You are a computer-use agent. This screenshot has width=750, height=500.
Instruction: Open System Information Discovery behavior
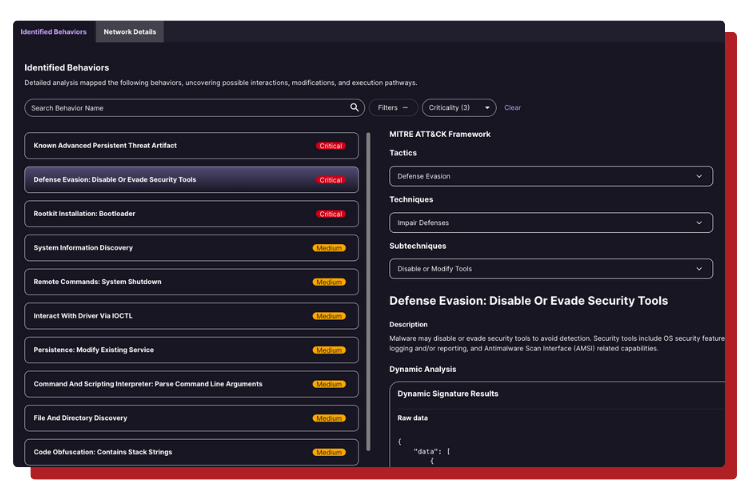click(191, 247)
